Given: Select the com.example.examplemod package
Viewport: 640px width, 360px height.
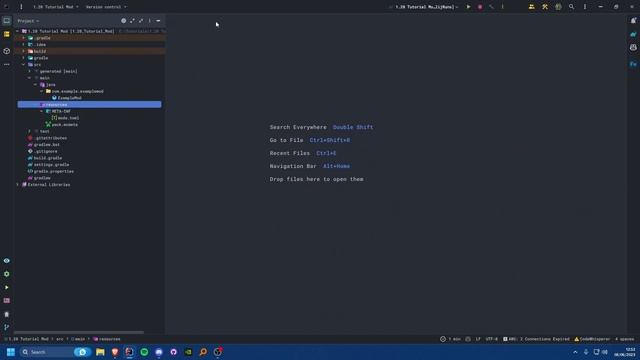Looking at the screenshot, I should [77, 91].
